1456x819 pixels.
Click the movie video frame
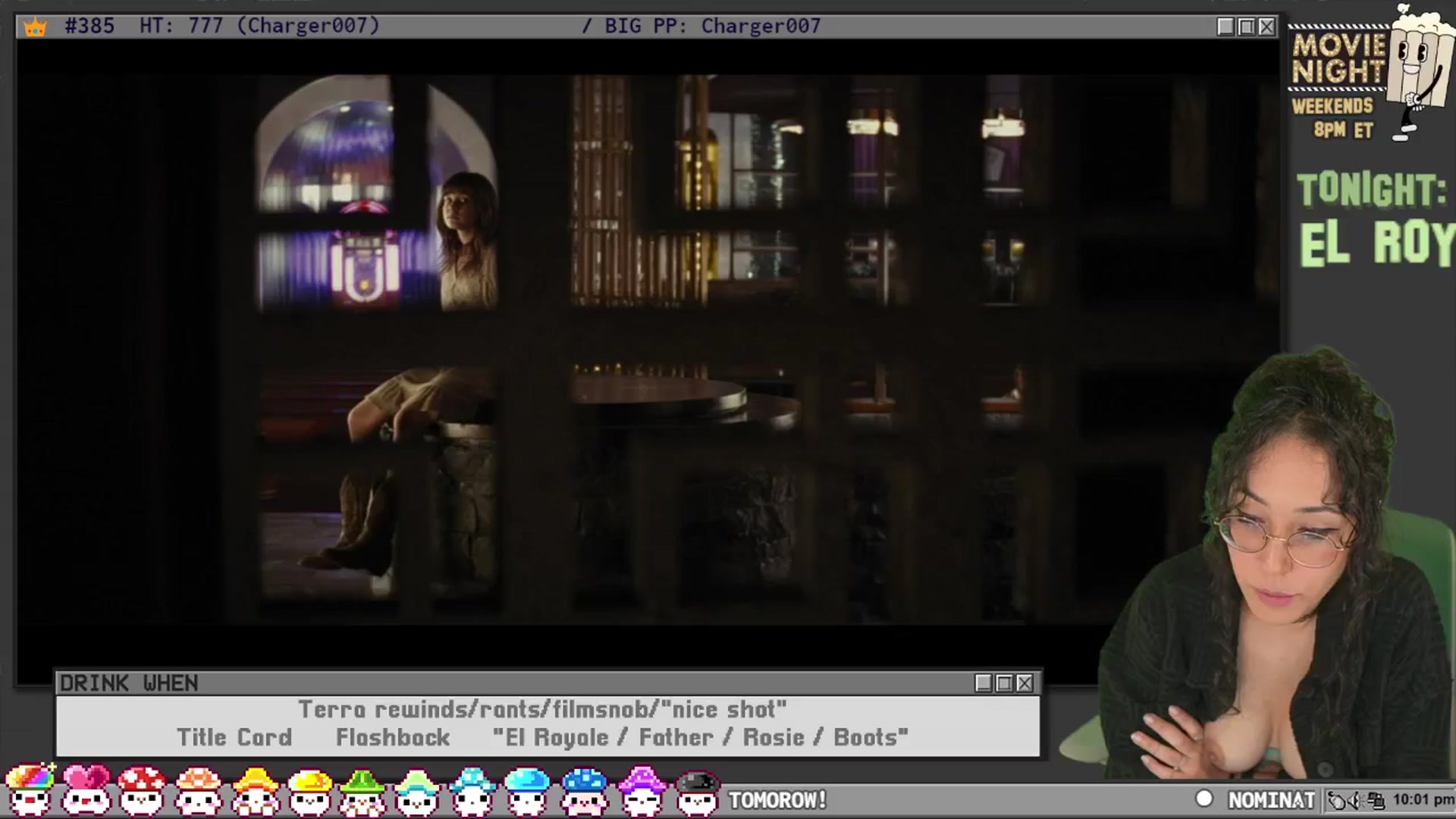click(648, 349)
